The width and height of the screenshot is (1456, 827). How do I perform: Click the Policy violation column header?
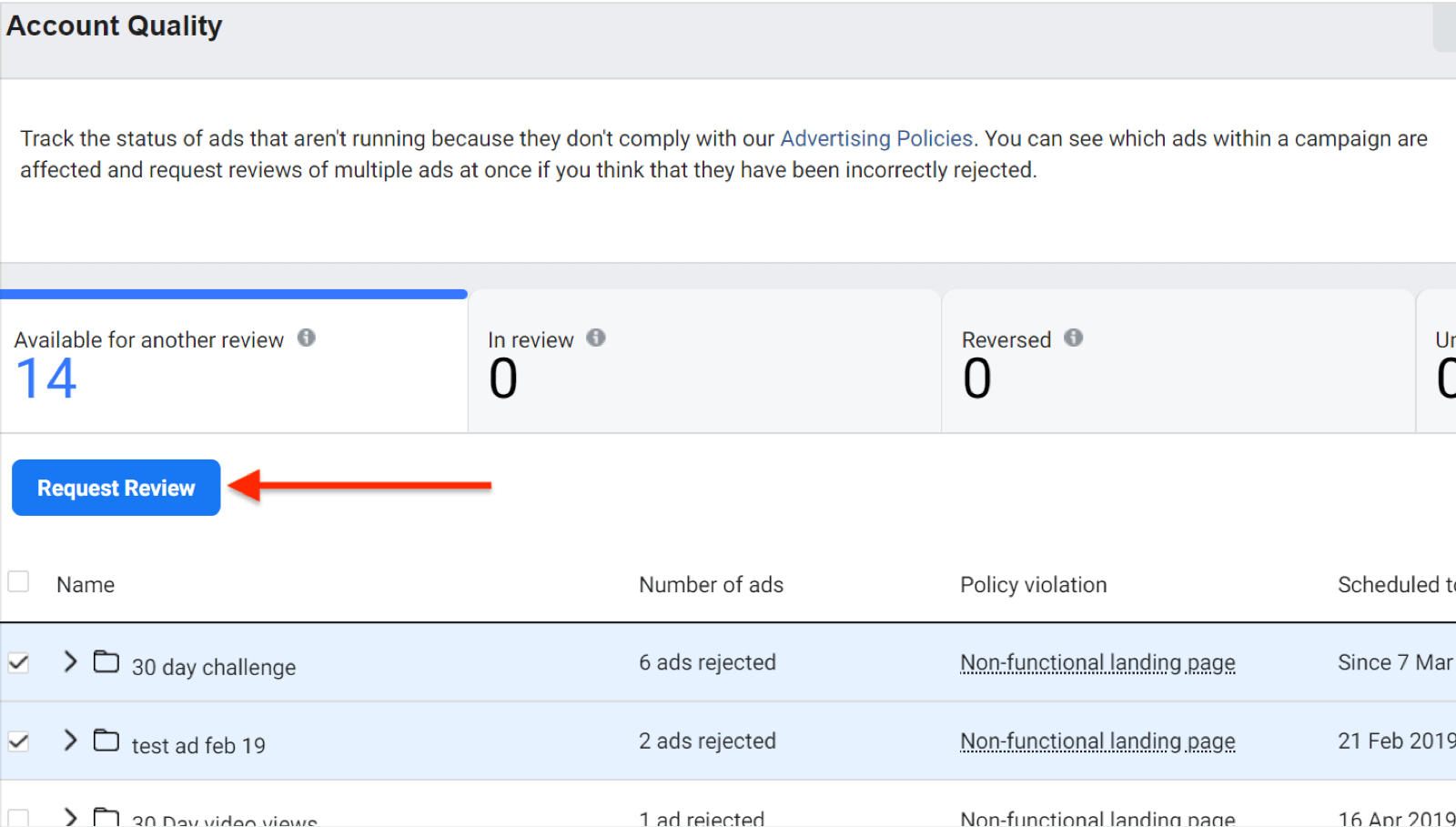(x=1033, y=585)
